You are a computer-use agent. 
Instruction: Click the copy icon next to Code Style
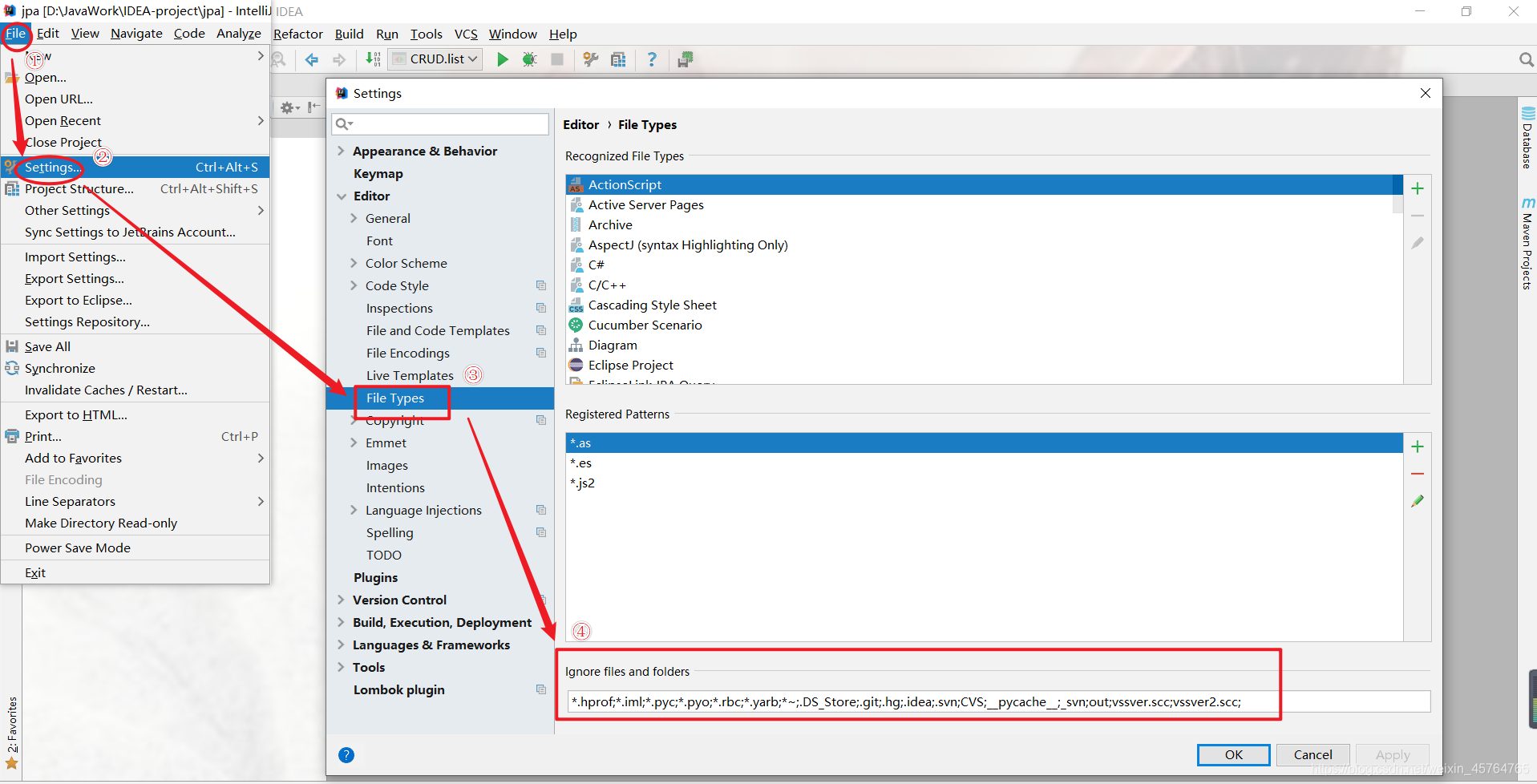541,285
